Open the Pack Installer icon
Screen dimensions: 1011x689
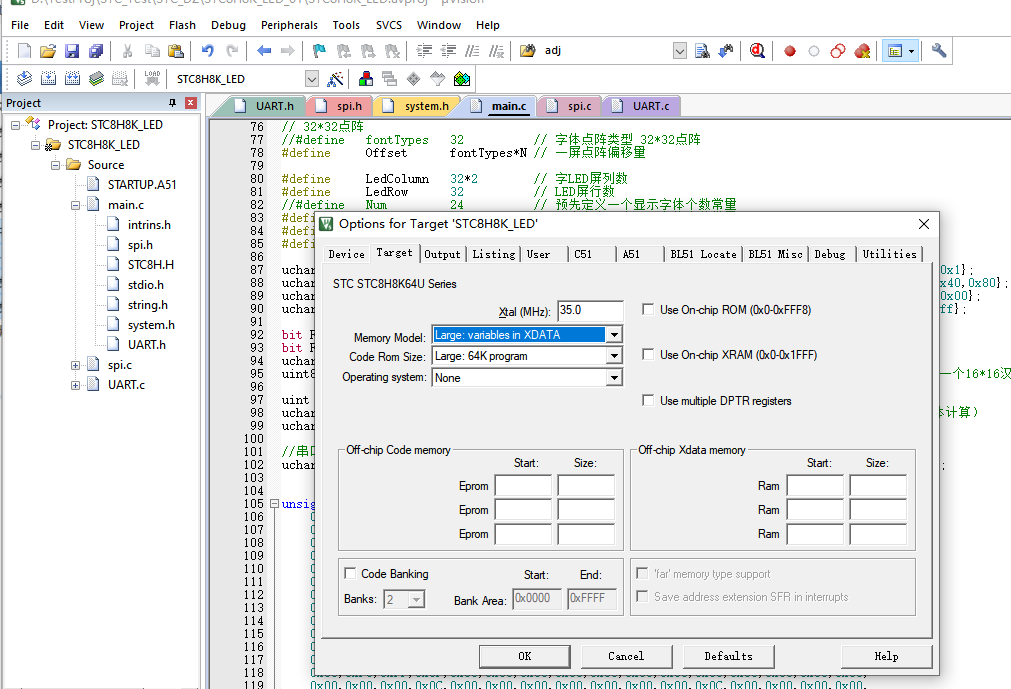462,79
